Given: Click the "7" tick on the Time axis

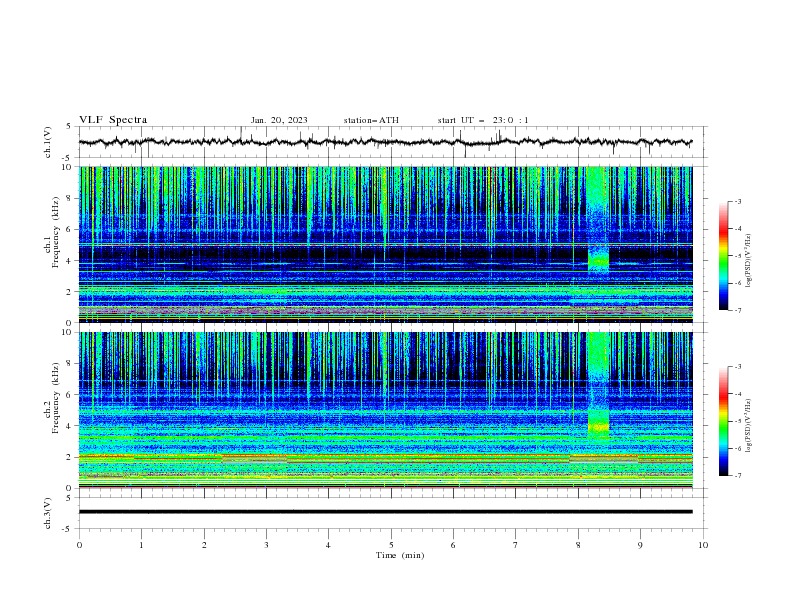Looking at the screenshot, I should [516, 545].
